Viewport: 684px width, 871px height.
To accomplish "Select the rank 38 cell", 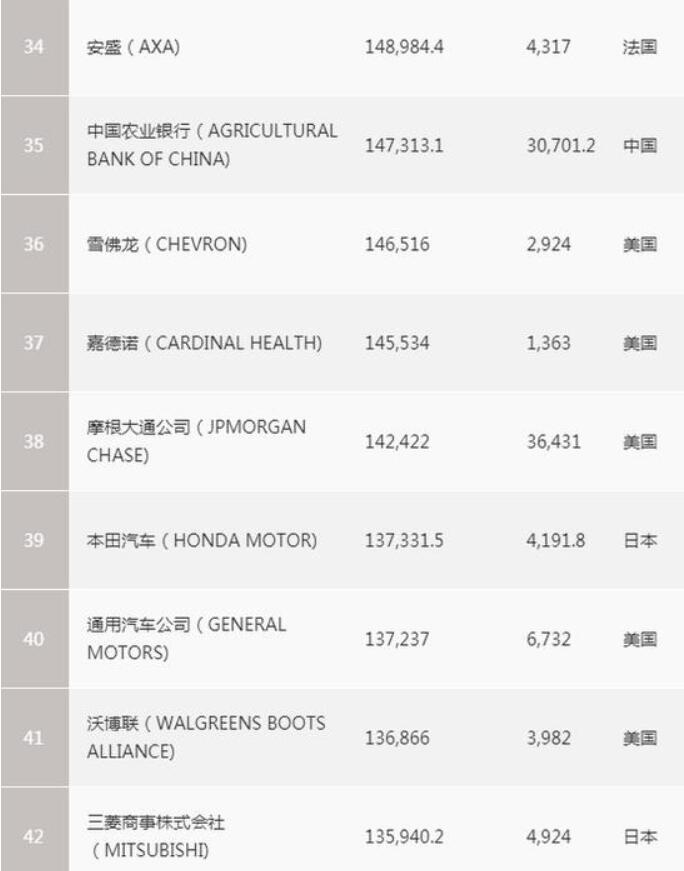I will [34, 441].
